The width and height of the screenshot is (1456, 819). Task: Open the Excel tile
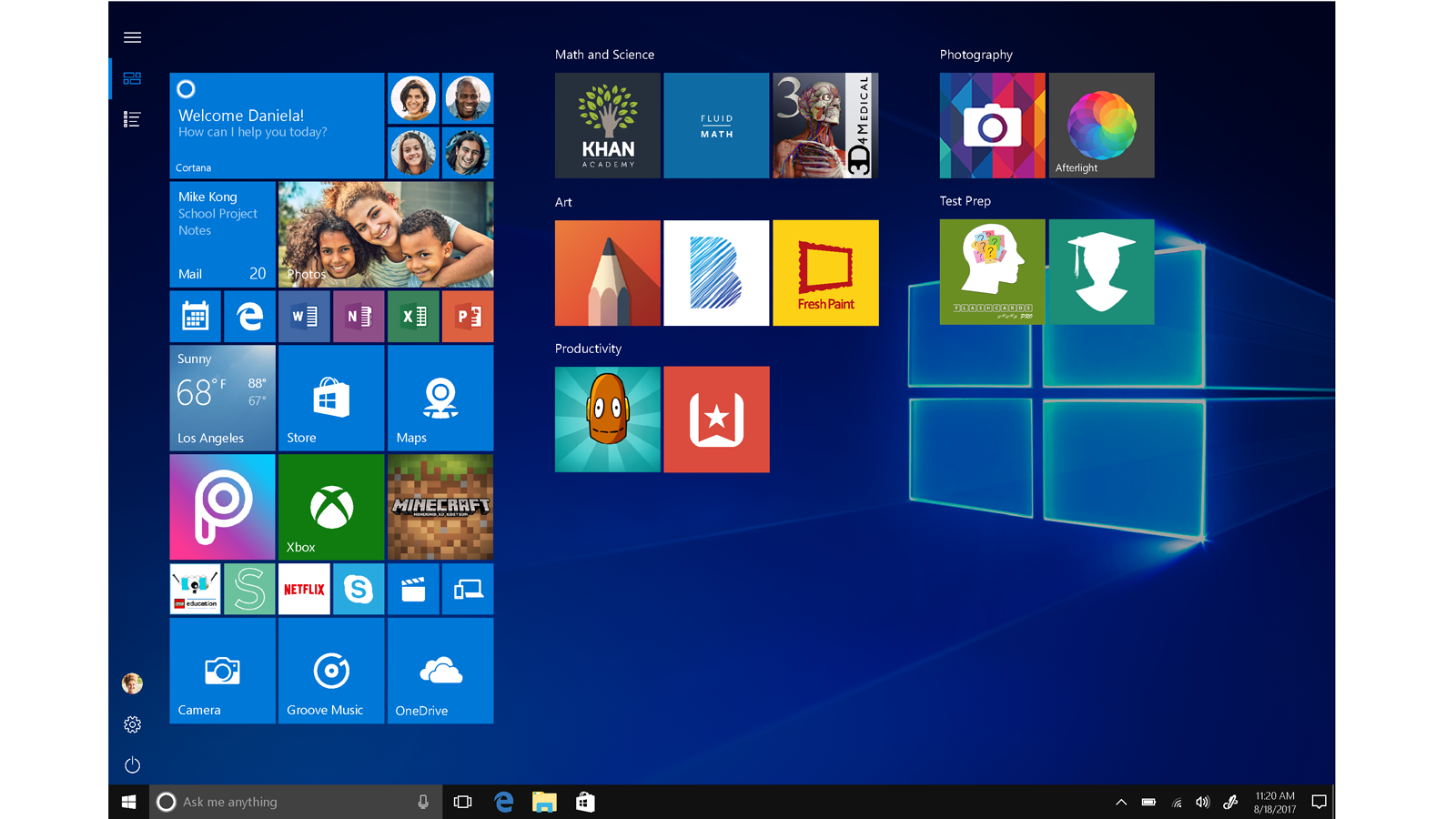pyautogui.click(x=413, y=316)
